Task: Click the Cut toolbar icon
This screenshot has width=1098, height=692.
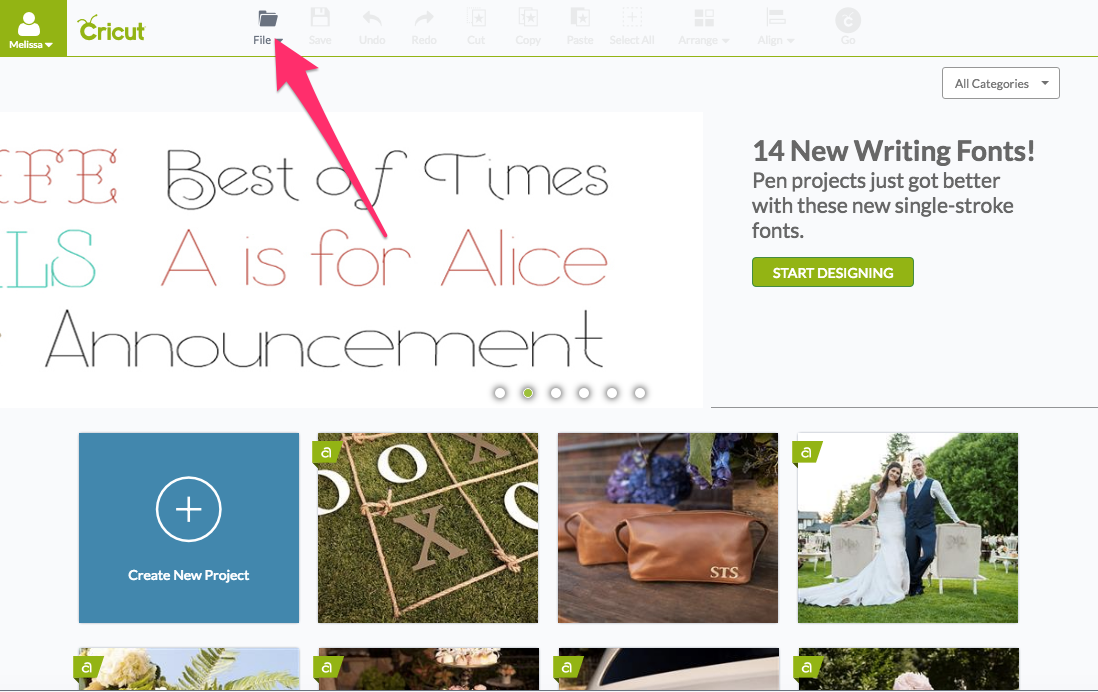Action: point(476,18)
